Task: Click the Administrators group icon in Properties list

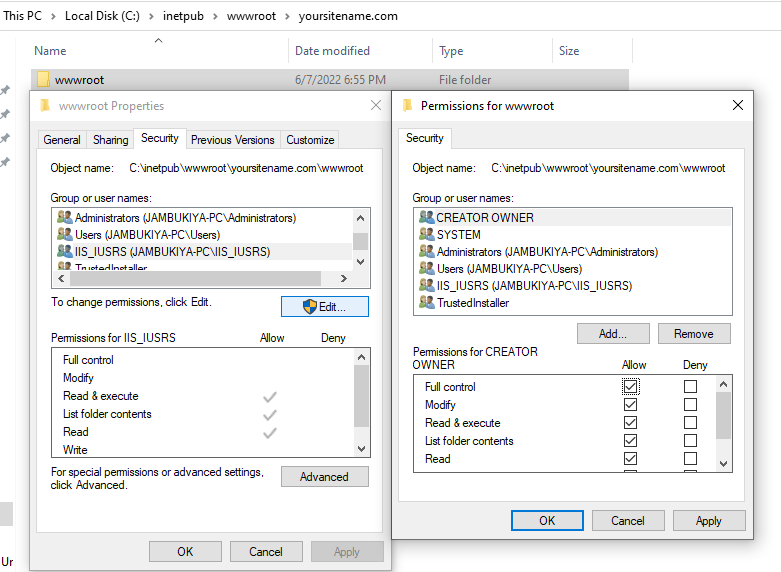Action: click(x=65, y=218)
